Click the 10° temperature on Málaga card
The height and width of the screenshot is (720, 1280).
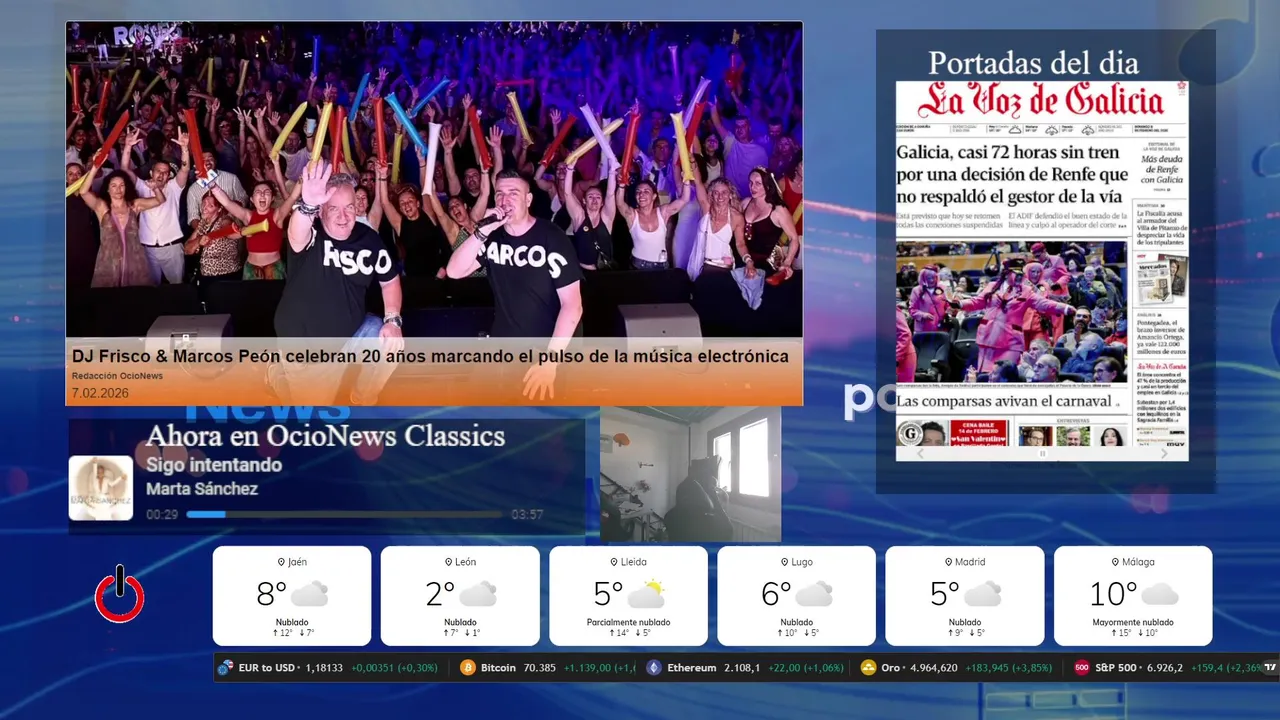click(x=1113, y=594)
